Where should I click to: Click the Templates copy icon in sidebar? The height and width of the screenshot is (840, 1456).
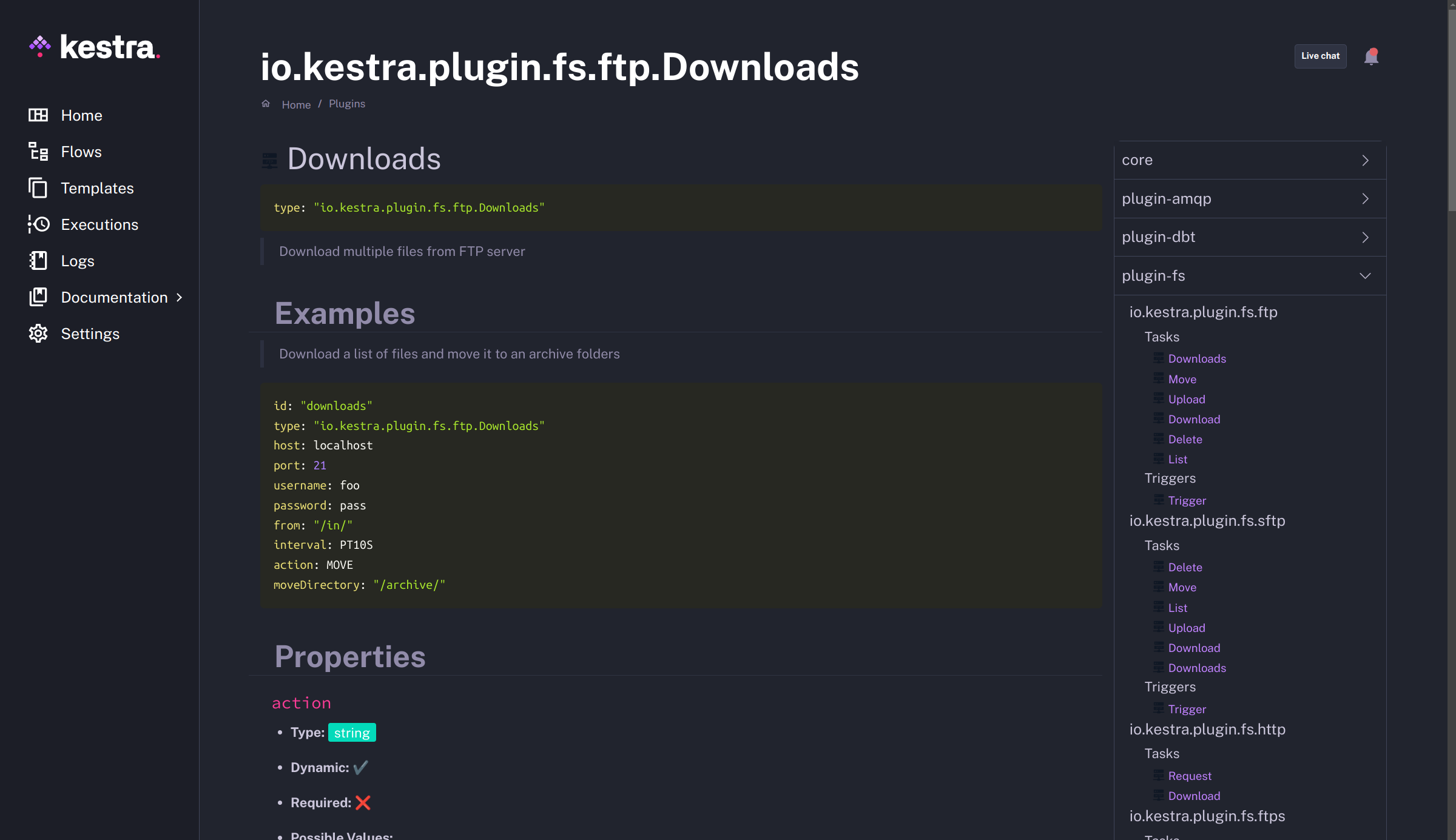[x=38, y=188]
